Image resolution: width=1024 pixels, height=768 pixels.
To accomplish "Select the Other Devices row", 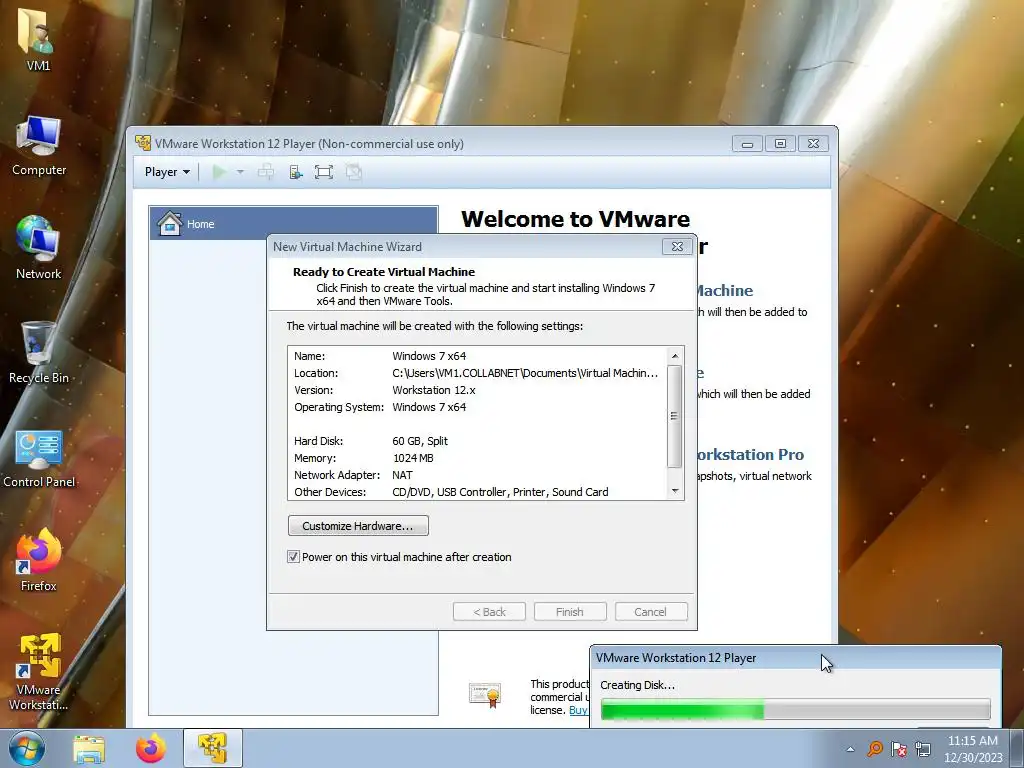I will point(477,492).
